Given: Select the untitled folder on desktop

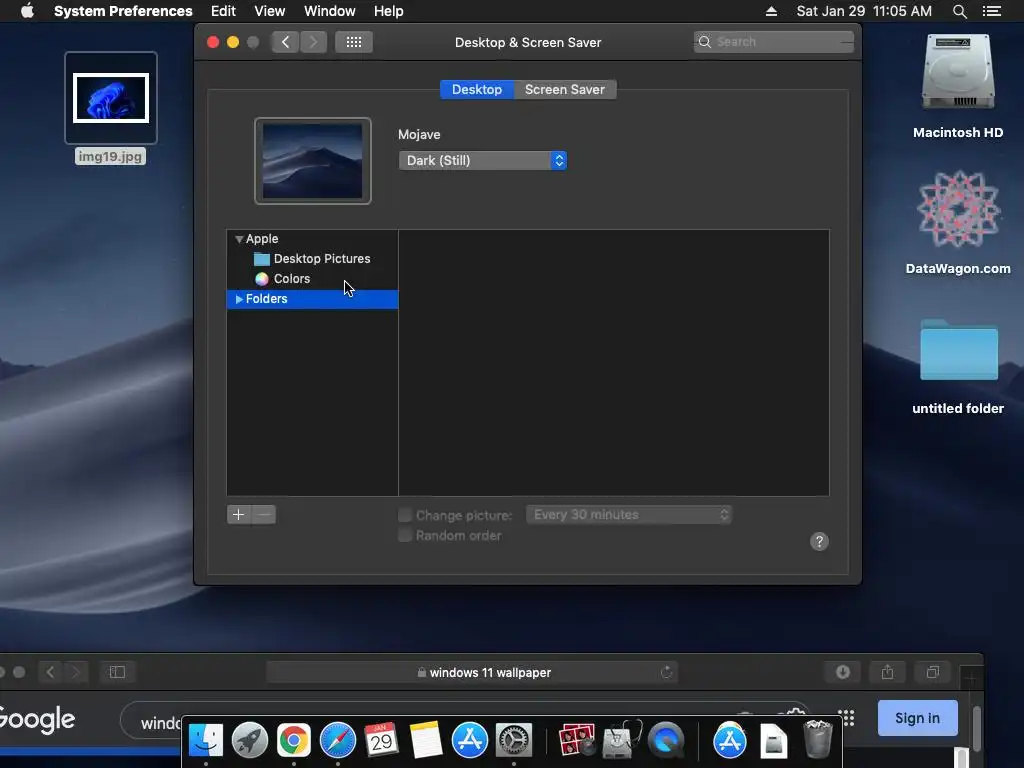Looking at the screenshot, I should pyautogui.click(x=958, y=367).
